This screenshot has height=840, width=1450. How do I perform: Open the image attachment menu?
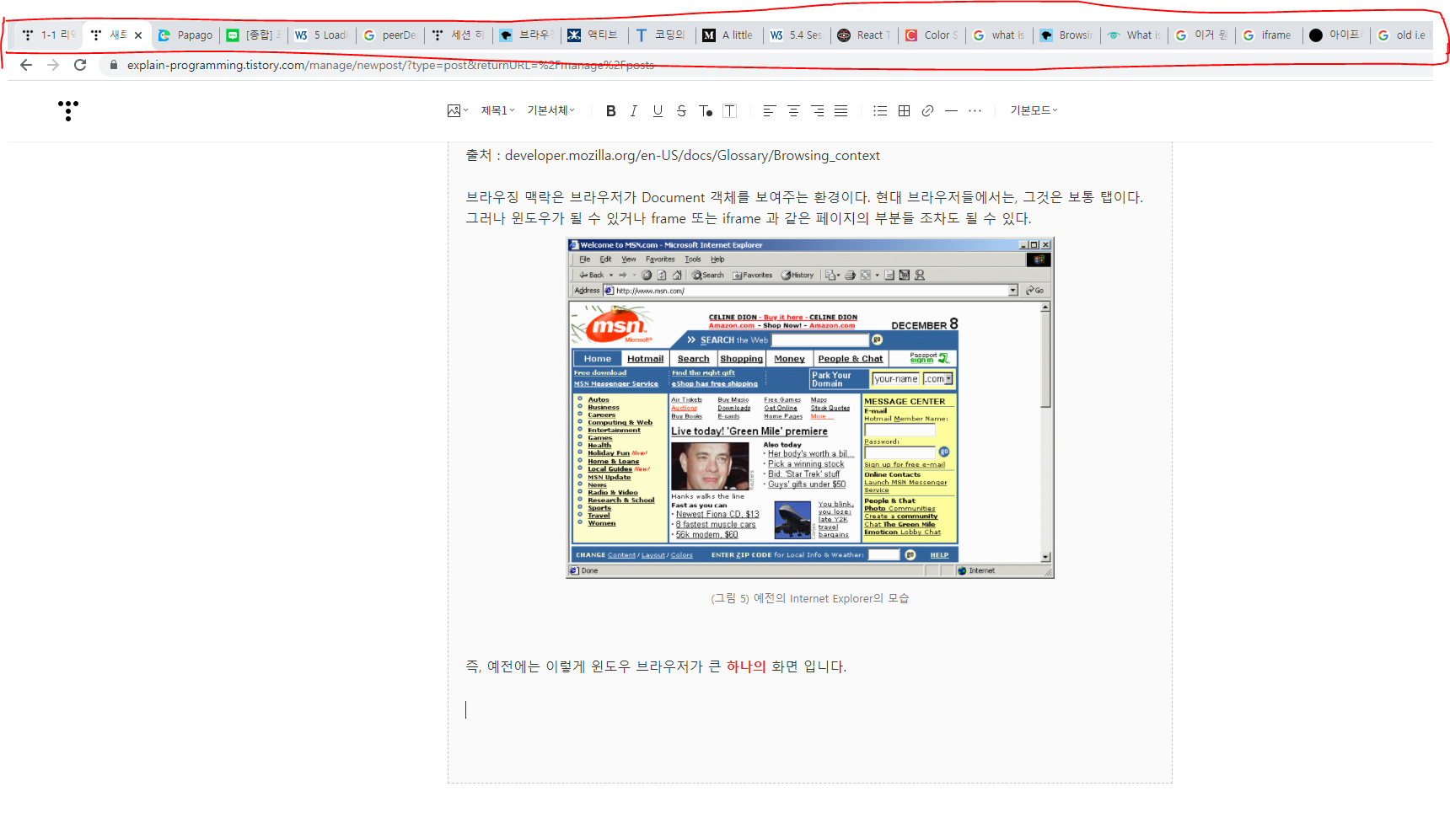(458, 110)
